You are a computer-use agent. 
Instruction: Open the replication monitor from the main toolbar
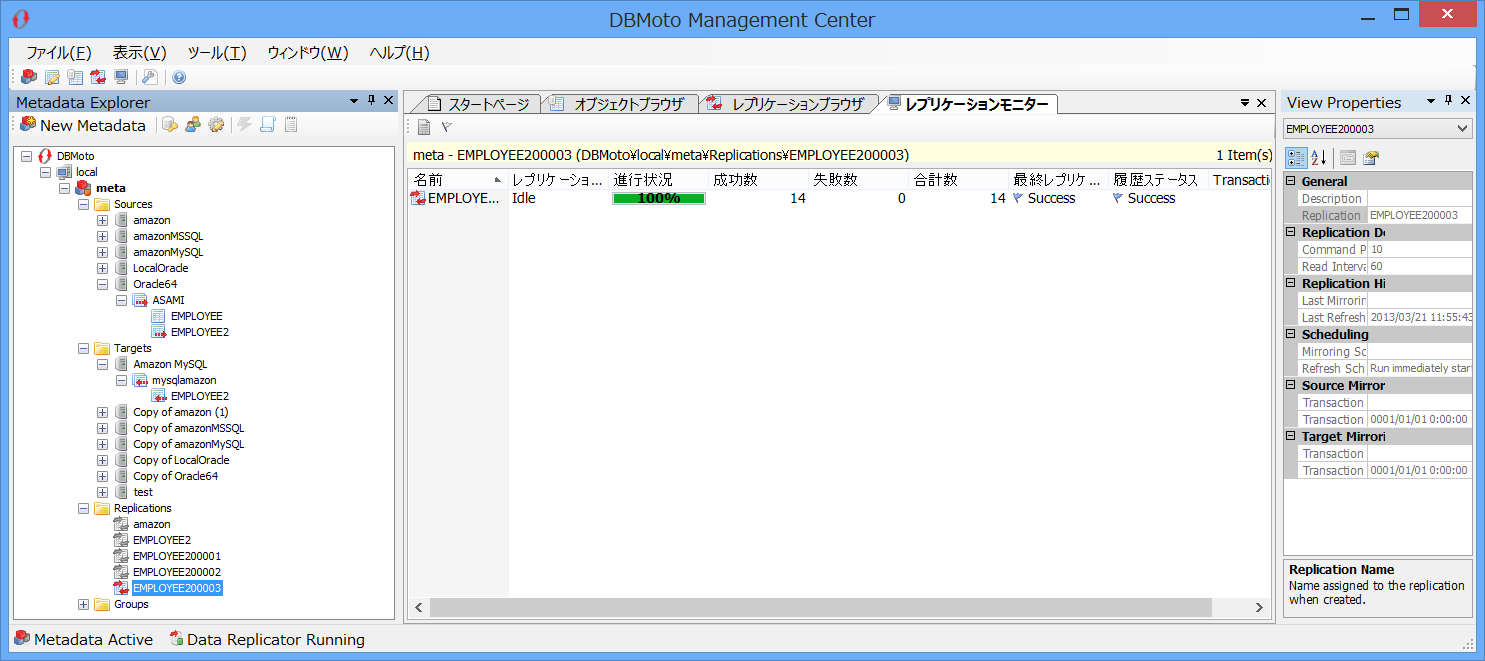[x=121, y=77]
